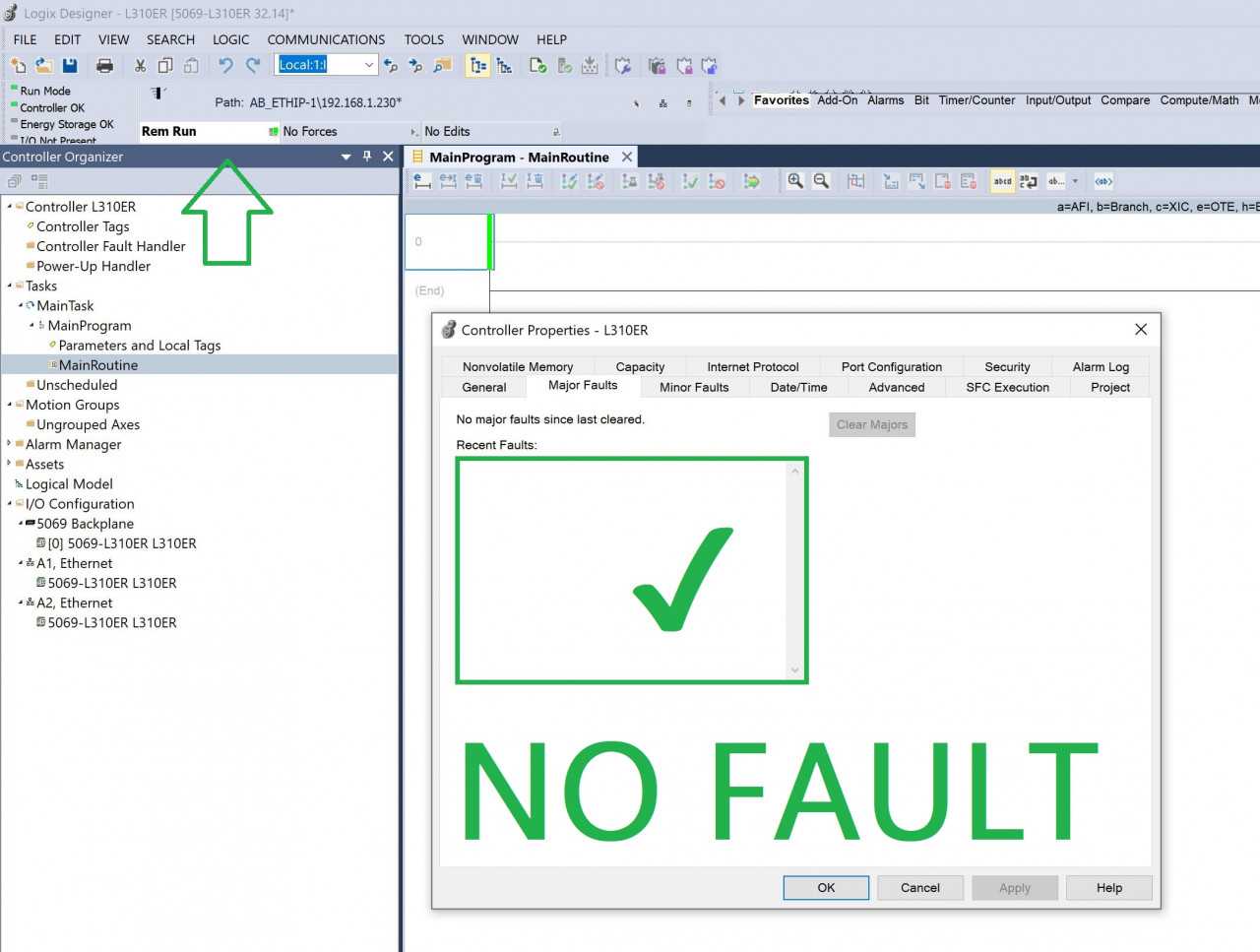Pin the Controller Organizer panel
Image resolution: width=1260 pixels, height=952 pixels.
click(367, 156)
